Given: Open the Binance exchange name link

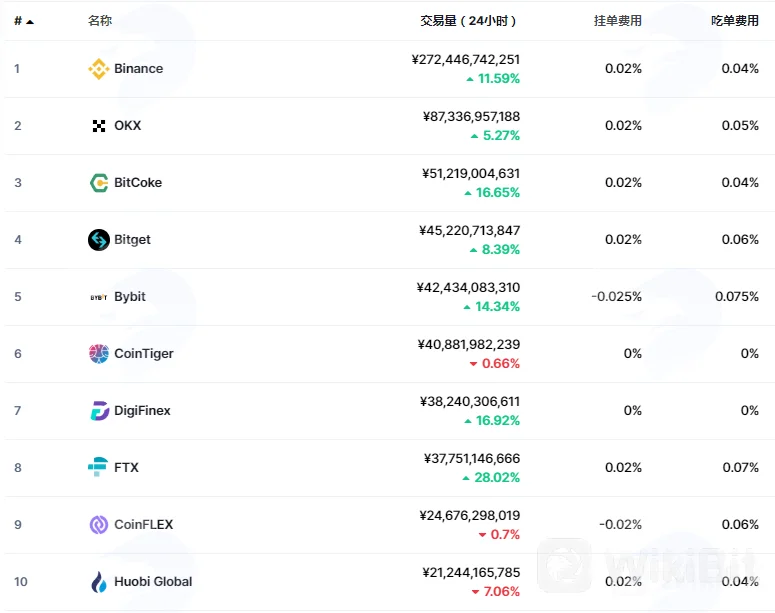Looking at the screenshot, I should (138, 69).
